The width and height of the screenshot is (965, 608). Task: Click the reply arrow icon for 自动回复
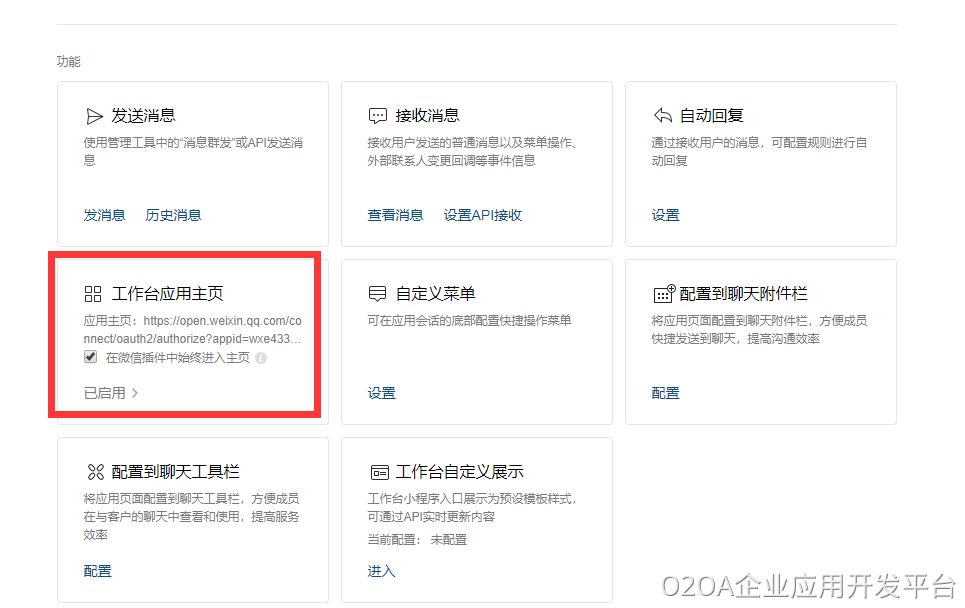662,115
